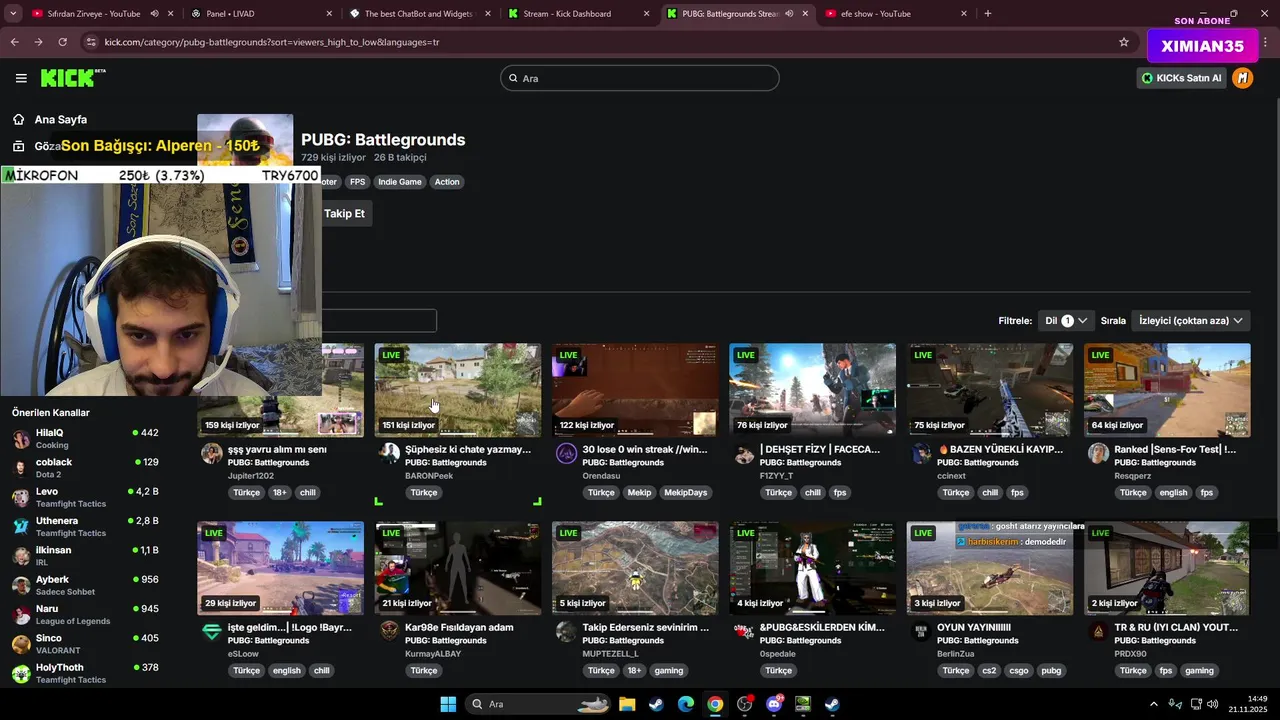Open the BARONPeek stream thumbnail with 151 viewers
Screen dimensions: 1280x720
click(x=458, y=390)
